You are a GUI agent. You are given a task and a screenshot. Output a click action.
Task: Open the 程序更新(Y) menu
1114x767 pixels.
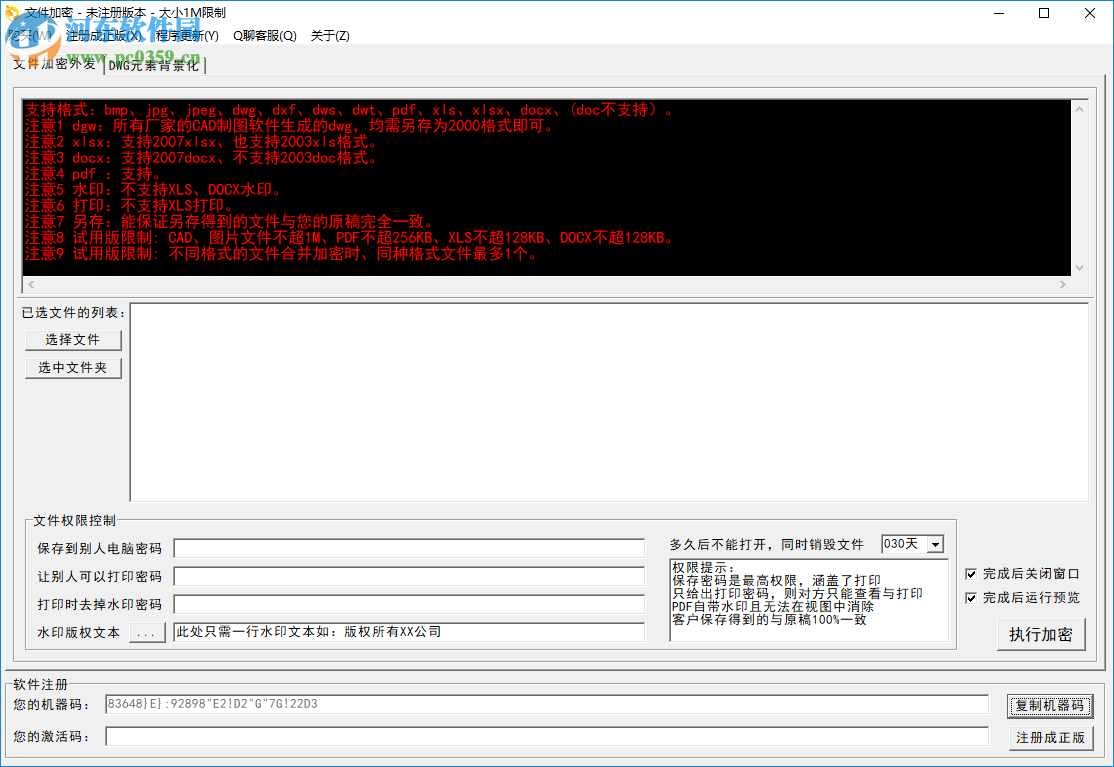click(x=187, y=36)
